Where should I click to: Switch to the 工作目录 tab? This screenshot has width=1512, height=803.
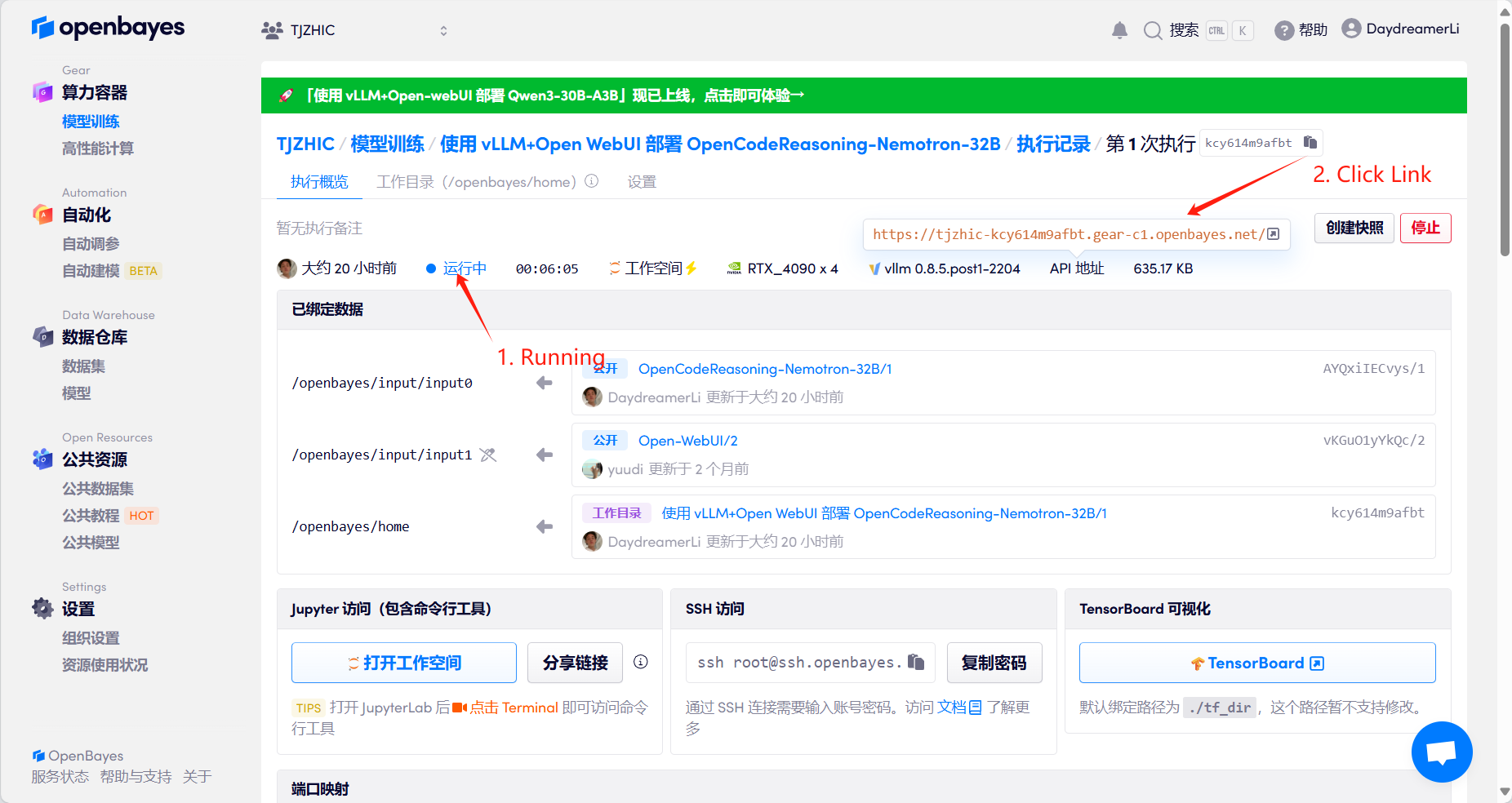click(x=476, y=182)
